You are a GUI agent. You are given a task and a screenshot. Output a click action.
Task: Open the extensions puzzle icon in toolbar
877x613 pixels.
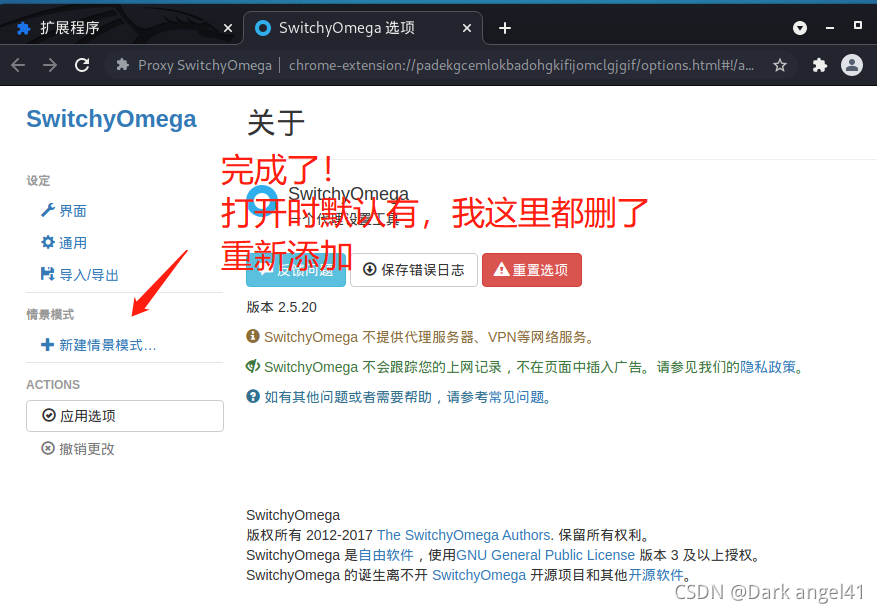pyautogui.click(x=819, y=65)
